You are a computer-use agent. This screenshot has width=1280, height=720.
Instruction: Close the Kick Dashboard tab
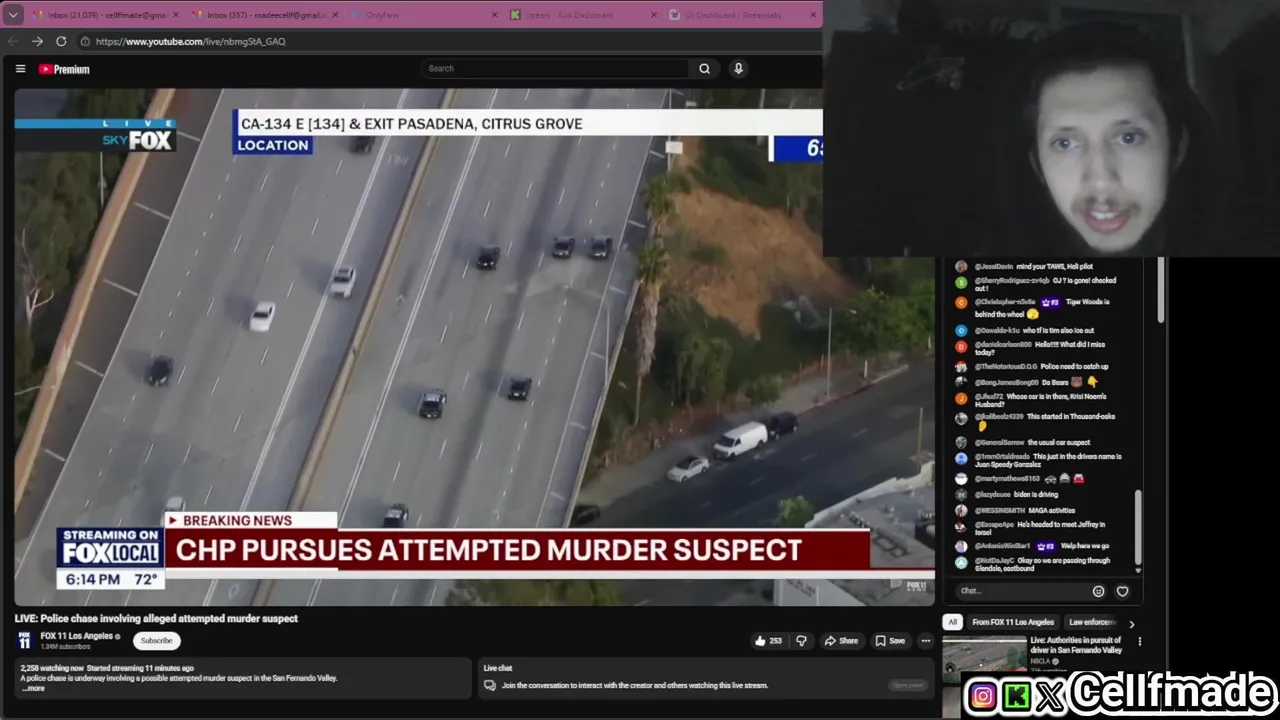coord(654,15)
